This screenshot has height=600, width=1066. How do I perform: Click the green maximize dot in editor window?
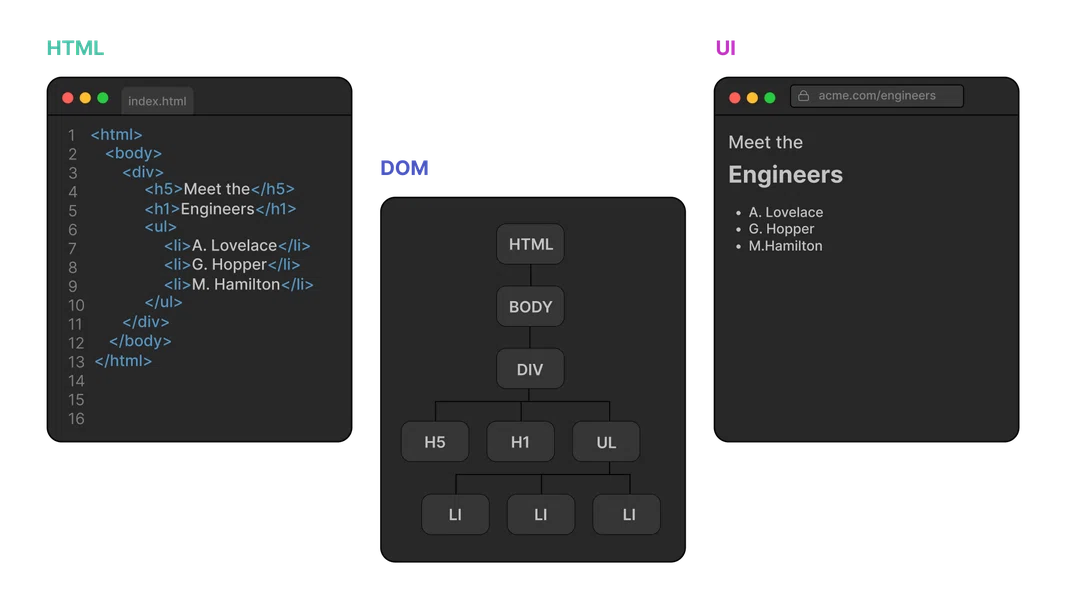pos(102,98)
